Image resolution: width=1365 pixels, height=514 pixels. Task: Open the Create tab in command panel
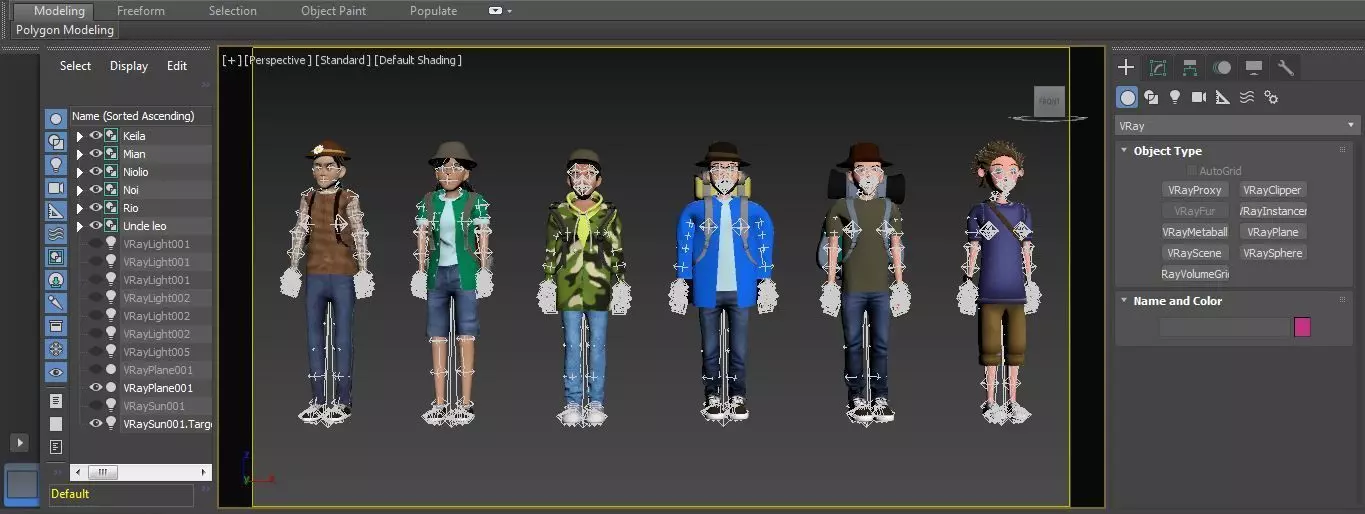click(1126, 67)
